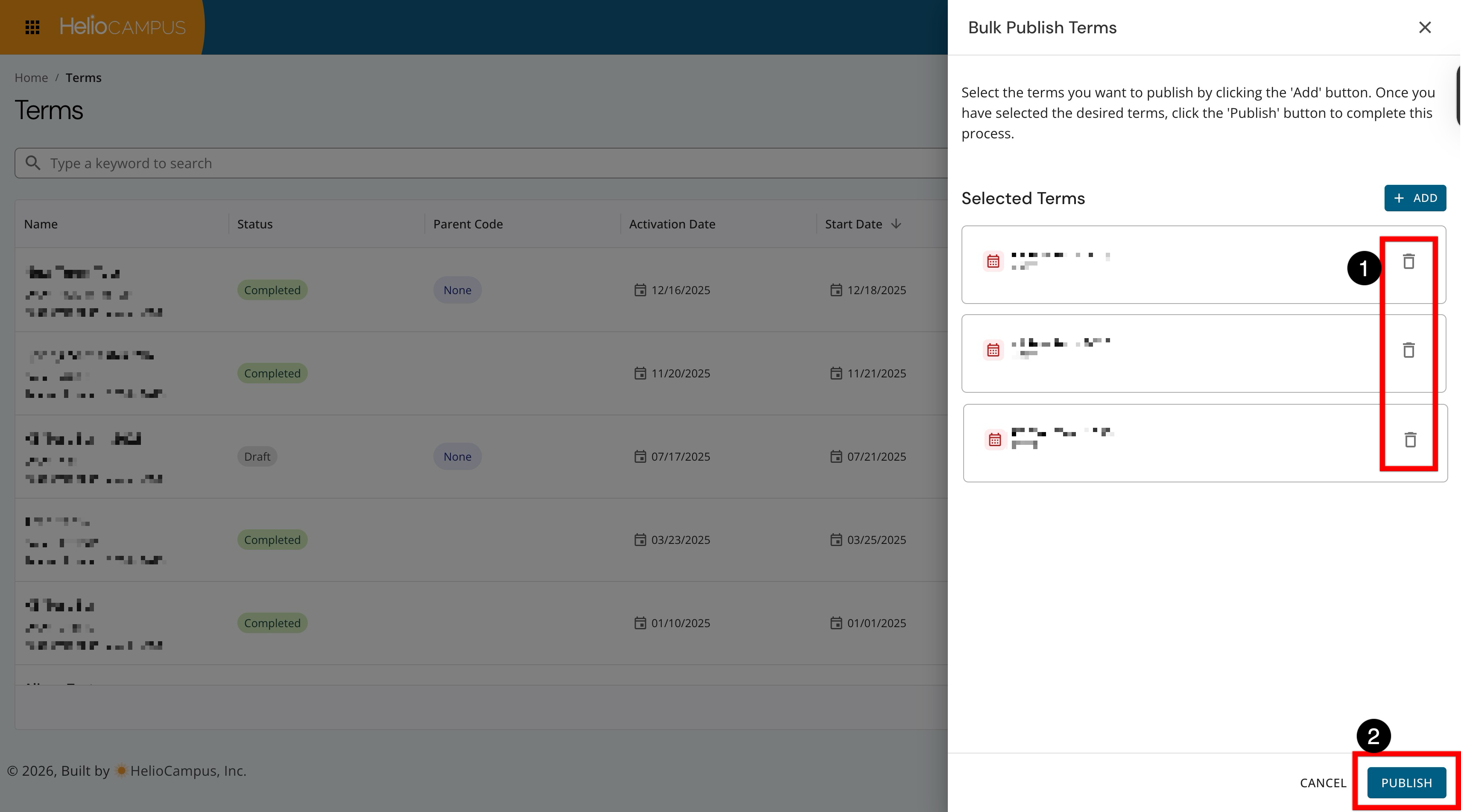Click None parent code in 12/16/2025 row
This screenshot has height=812, width=1461.
click(x=457, y=290)
